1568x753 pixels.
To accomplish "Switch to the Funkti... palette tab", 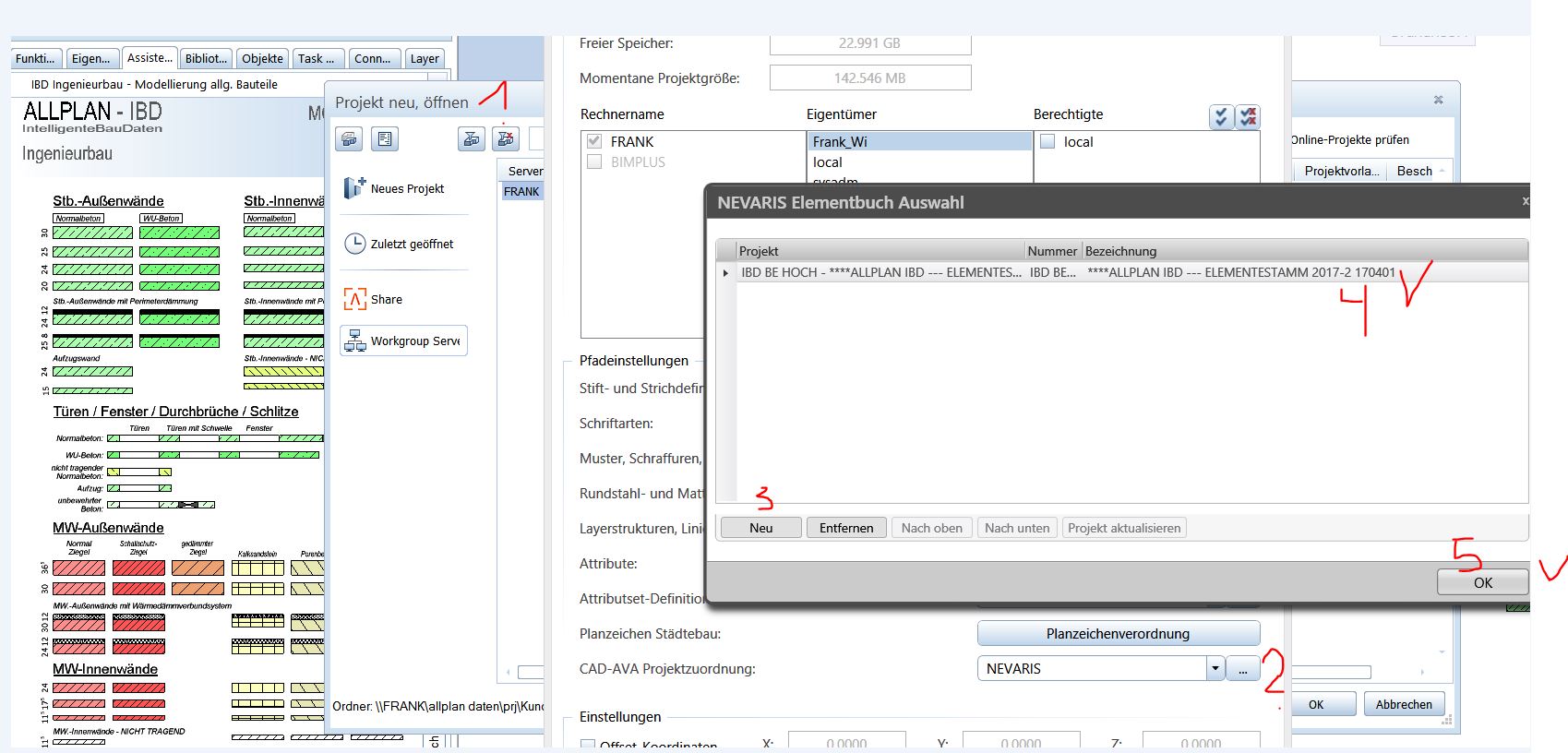I will coord(36,58).
